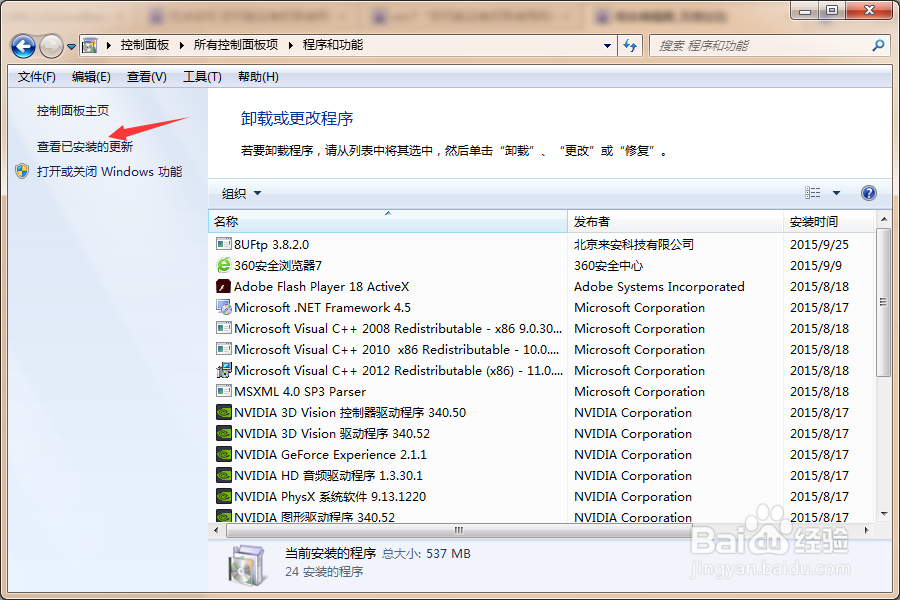Click the 8UFtp 3.8.2.0 icon
900x600 pixels.
(223, 244)
